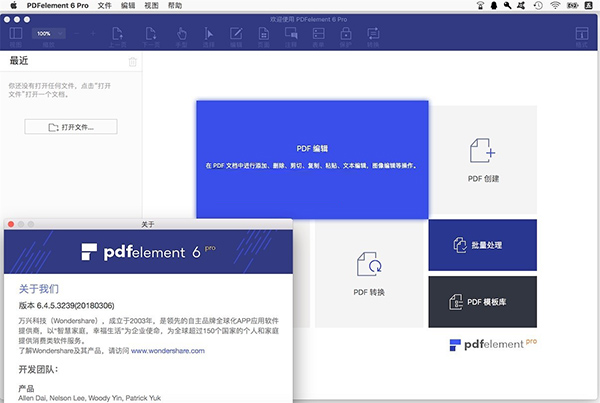Screen dimensions: 600x403
Task: Open the PDF 模板库 tile
Action: pyautogui.click(x=483, y=302)
